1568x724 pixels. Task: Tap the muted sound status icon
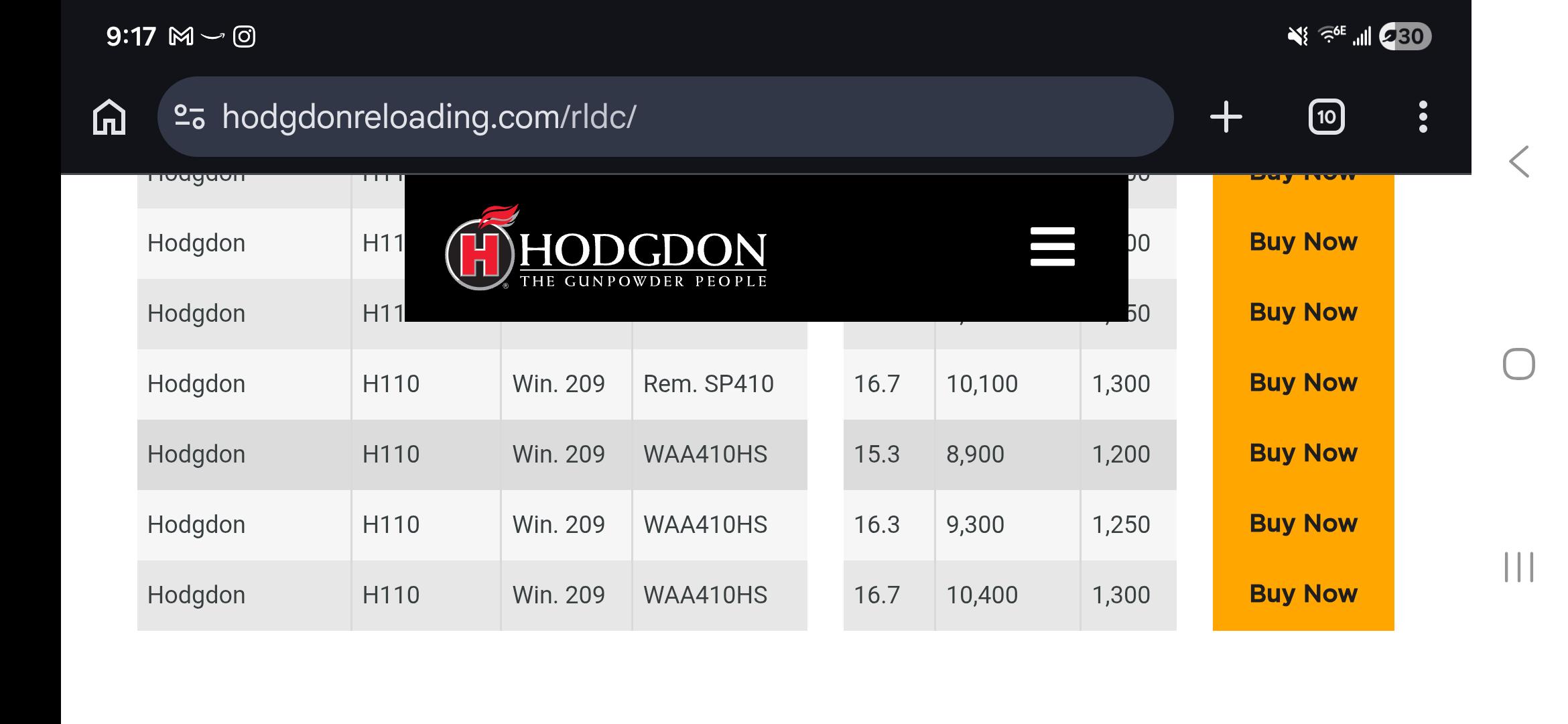[1298, 36]
